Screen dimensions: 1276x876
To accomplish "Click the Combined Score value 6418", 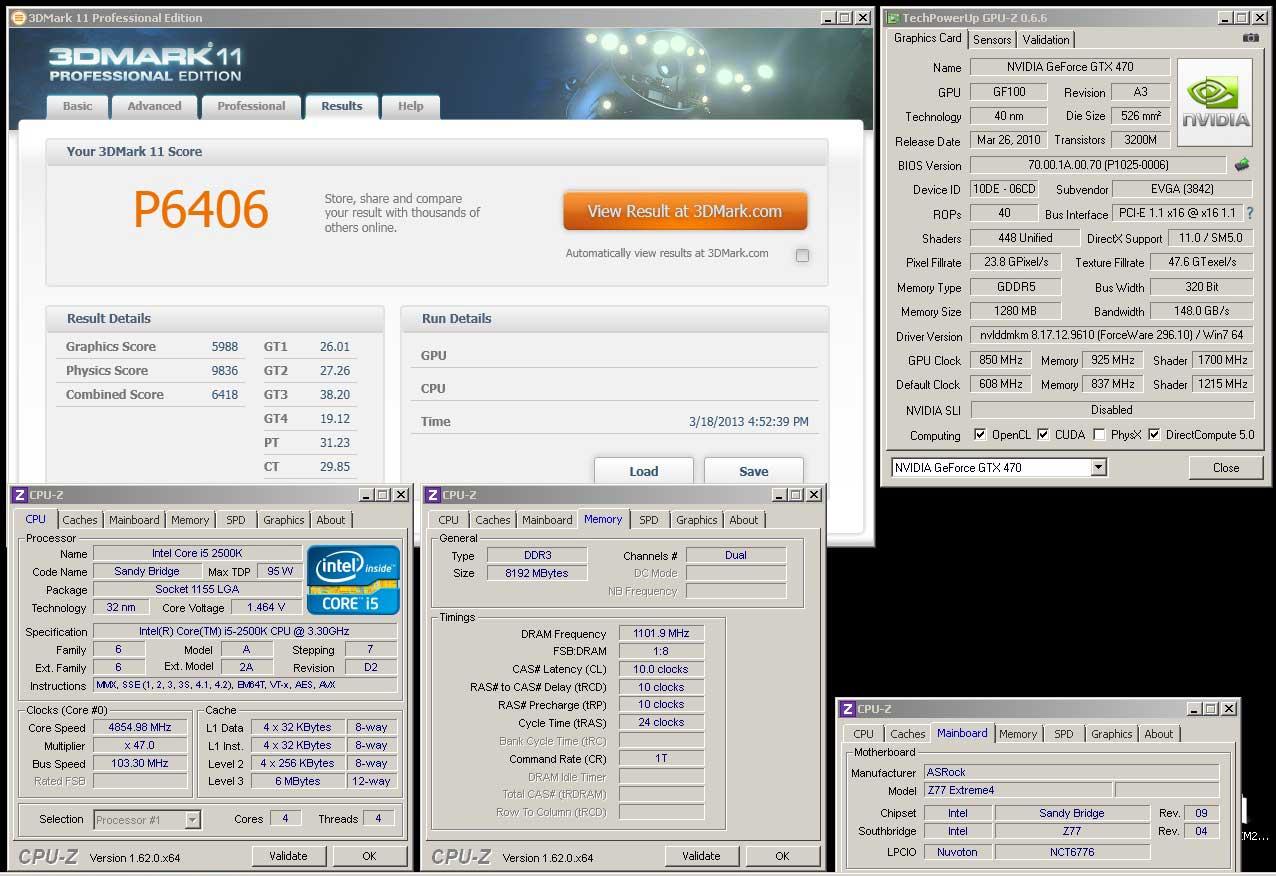I will [224, 394].
